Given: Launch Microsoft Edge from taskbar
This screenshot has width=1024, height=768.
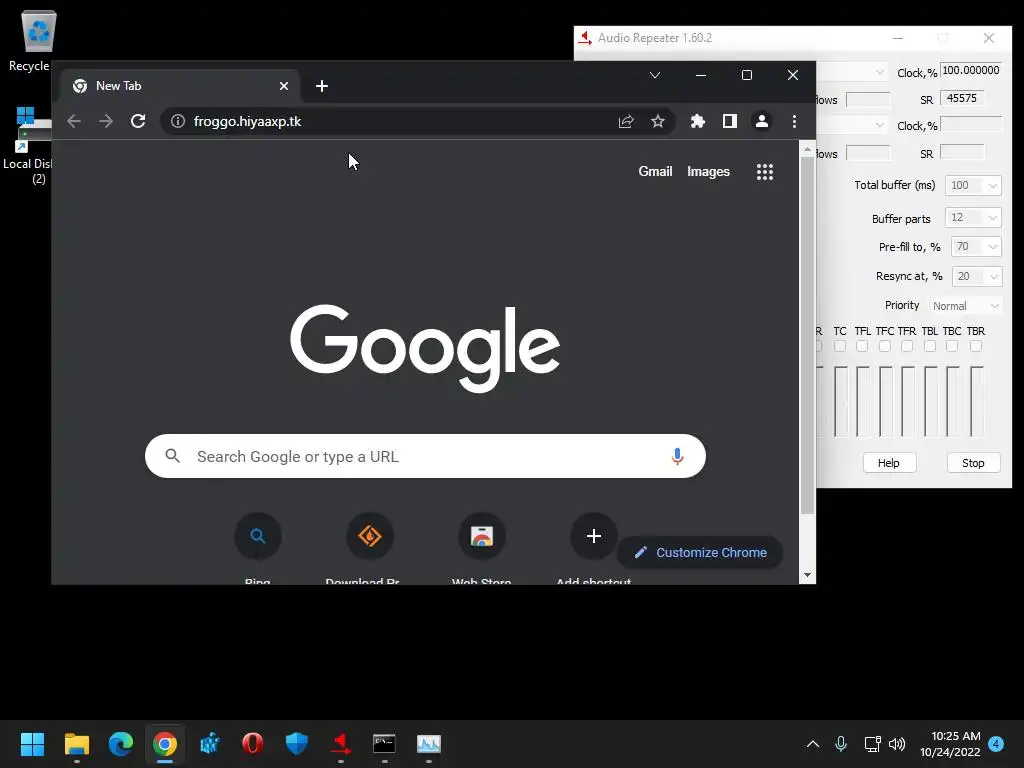Looking at the screenshot, I should point(121,744).
